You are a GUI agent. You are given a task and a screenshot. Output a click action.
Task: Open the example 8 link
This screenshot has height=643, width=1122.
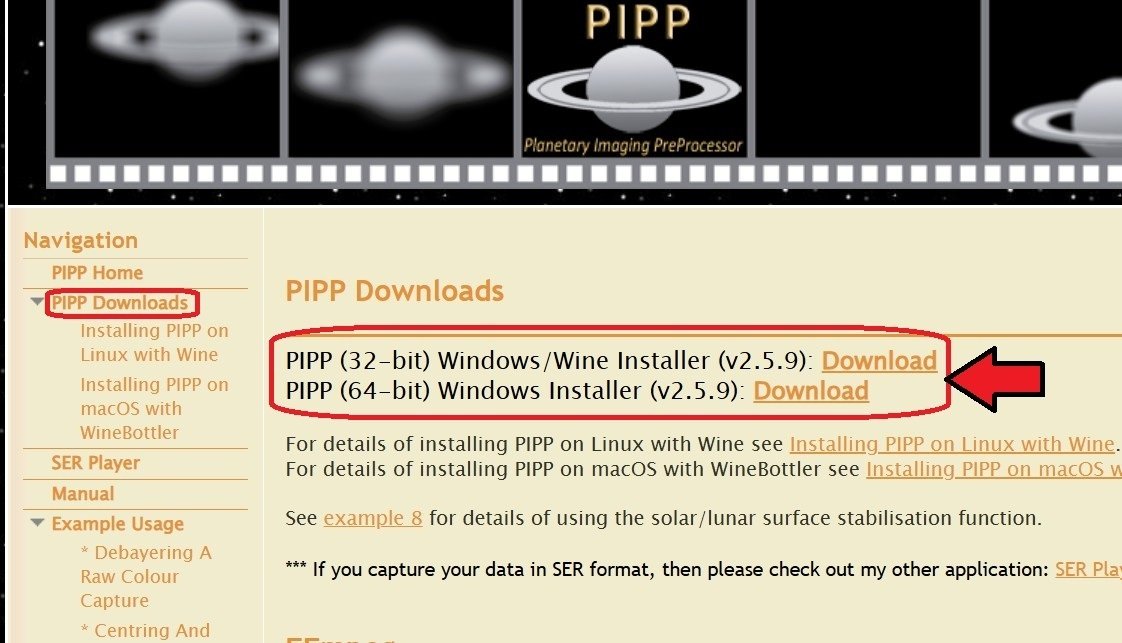[x=373, y=518]
